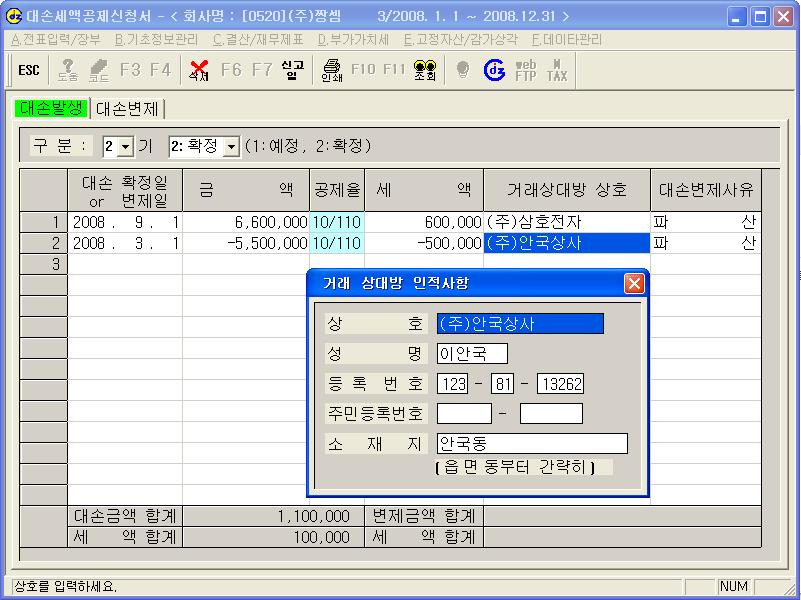Close the 거래 상대방 인적사항 dialog
The height and width of the screenshot is (600, 801).
pos(634,283)
